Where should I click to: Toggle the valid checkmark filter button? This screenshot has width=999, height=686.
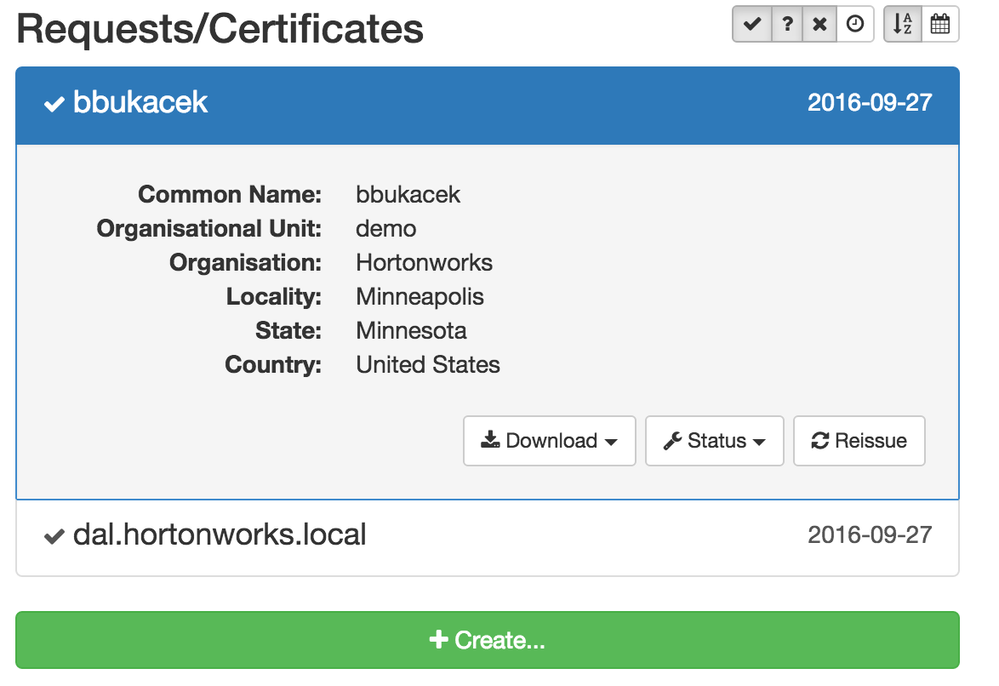752,25
